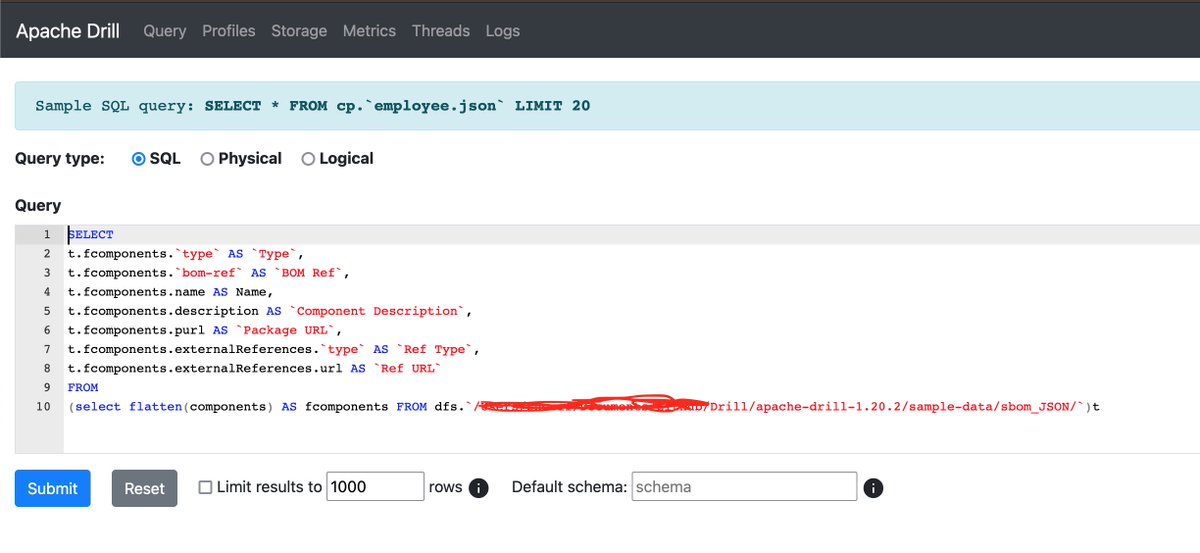1200x553 pixels.
Task: Click the Default schema input field
Action: [x=745, y=487]
